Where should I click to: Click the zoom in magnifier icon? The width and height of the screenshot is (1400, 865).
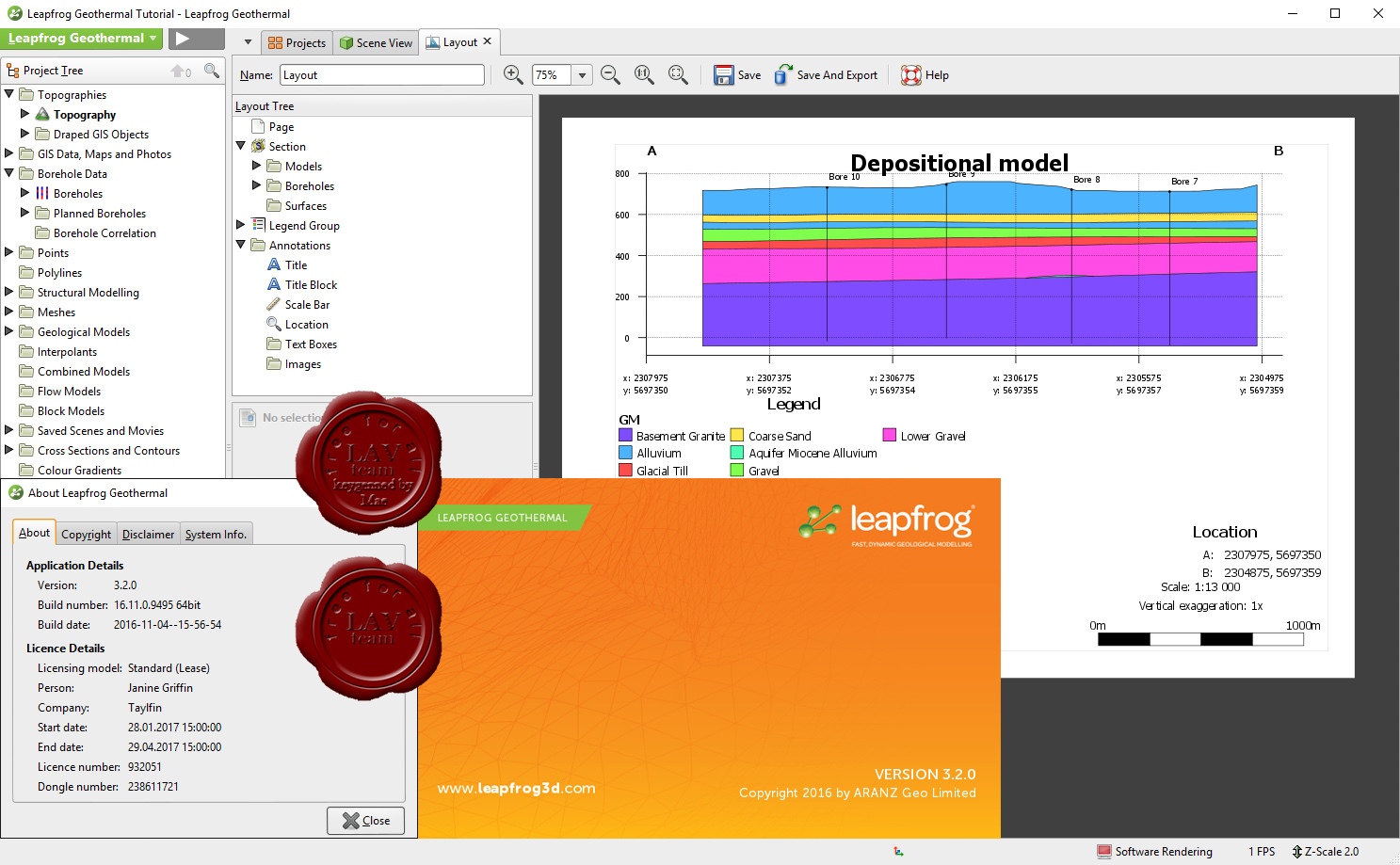click(513, 74)
